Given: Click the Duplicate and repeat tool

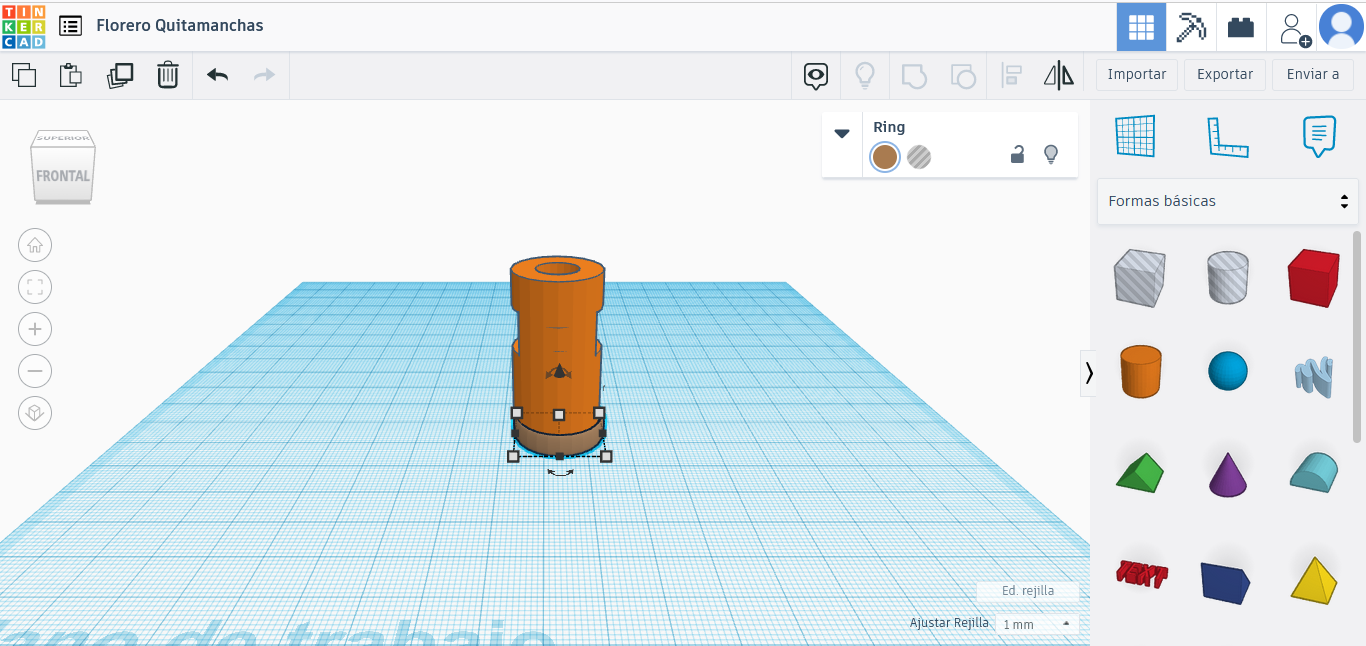Looking at the screenshot, I should 120,75.
